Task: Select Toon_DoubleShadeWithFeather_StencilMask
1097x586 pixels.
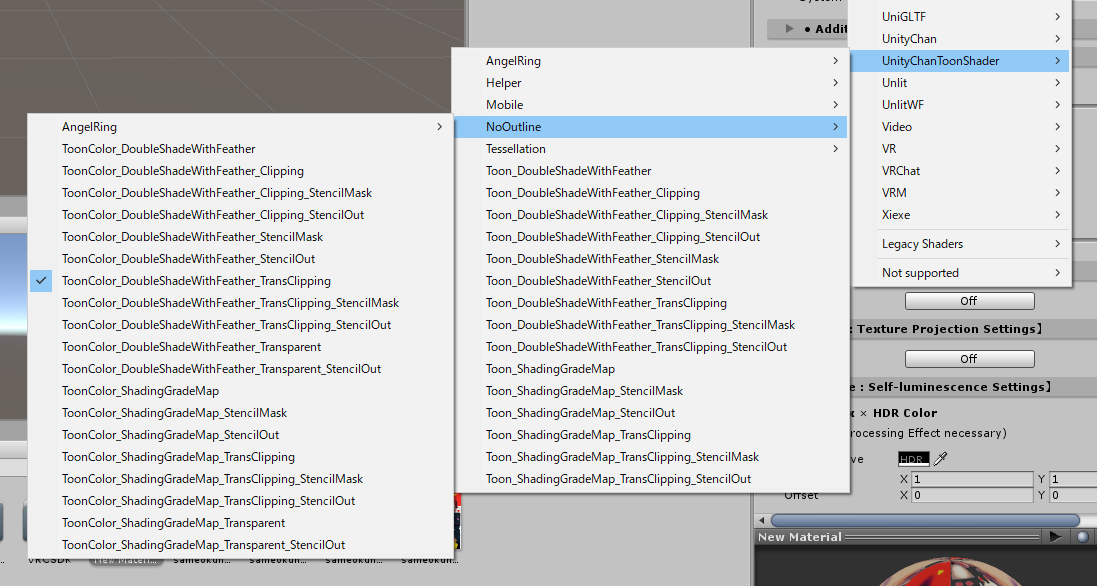Action: [x=651, y=259]
